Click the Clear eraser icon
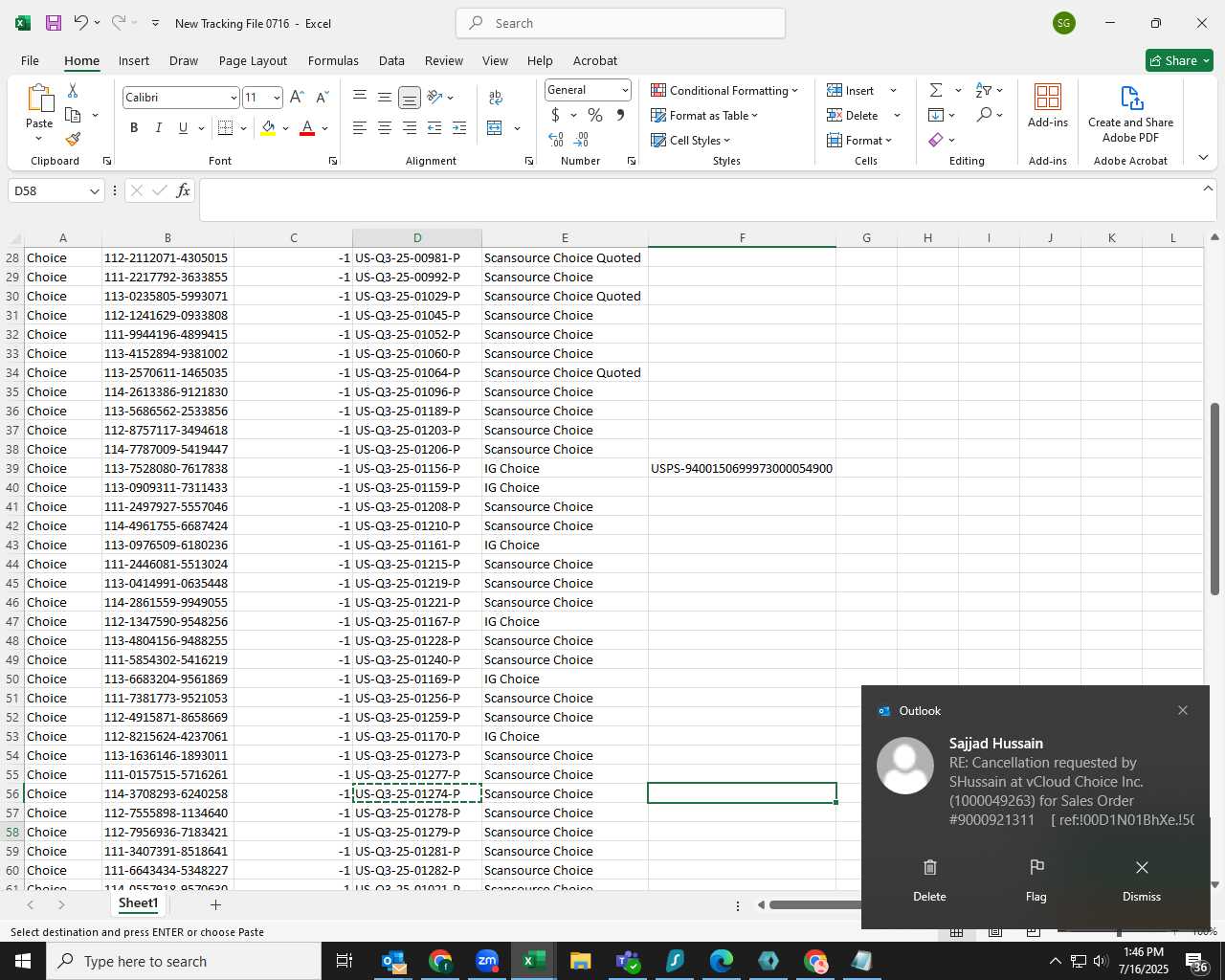The width and height of the screenshot is (1225, 980). (x=936, y=140)
